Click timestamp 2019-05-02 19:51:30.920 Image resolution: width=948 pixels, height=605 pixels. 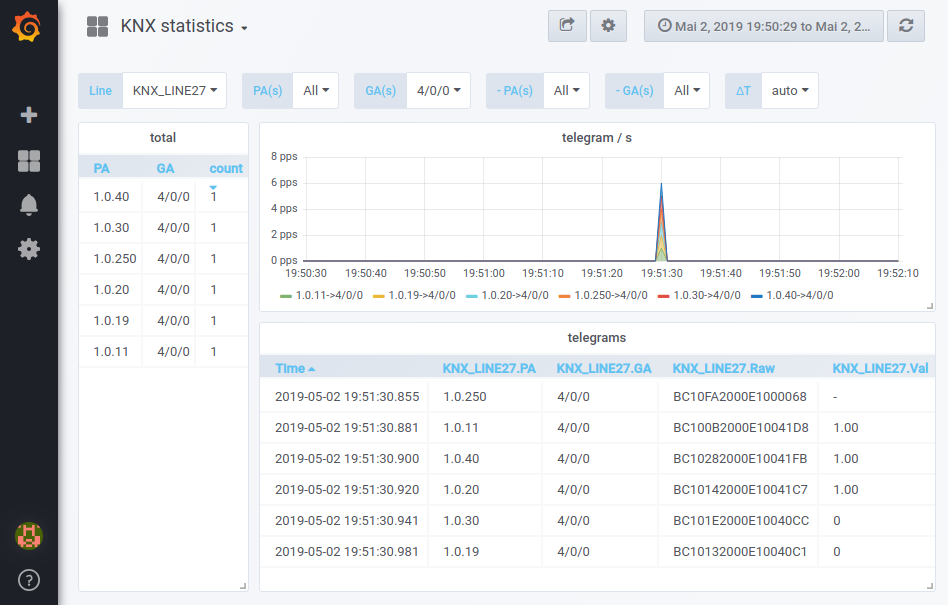click(347, 490)
